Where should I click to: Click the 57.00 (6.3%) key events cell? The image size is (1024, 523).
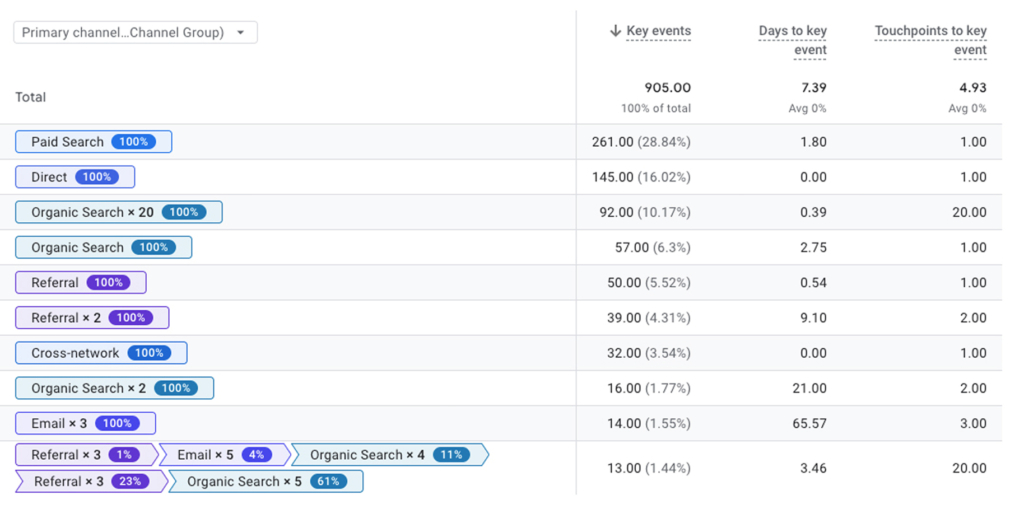tap(652, 247)
